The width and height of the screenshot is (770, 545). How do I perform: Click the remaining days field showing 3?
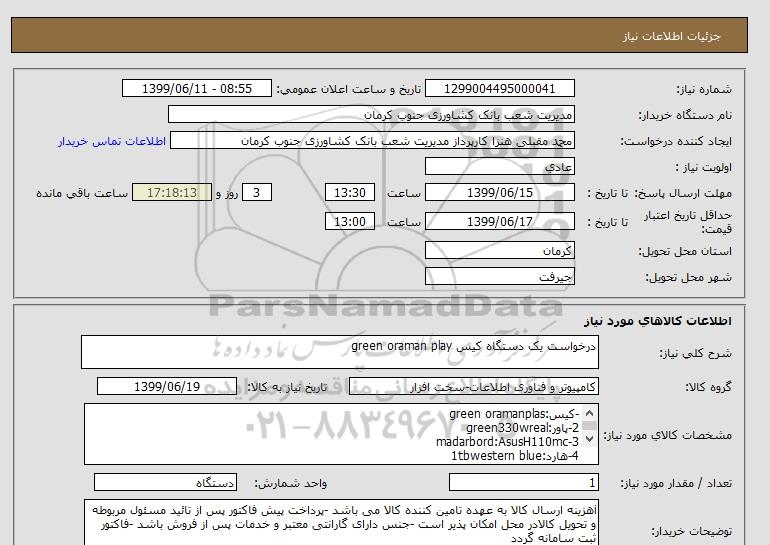tap(257, 192)
